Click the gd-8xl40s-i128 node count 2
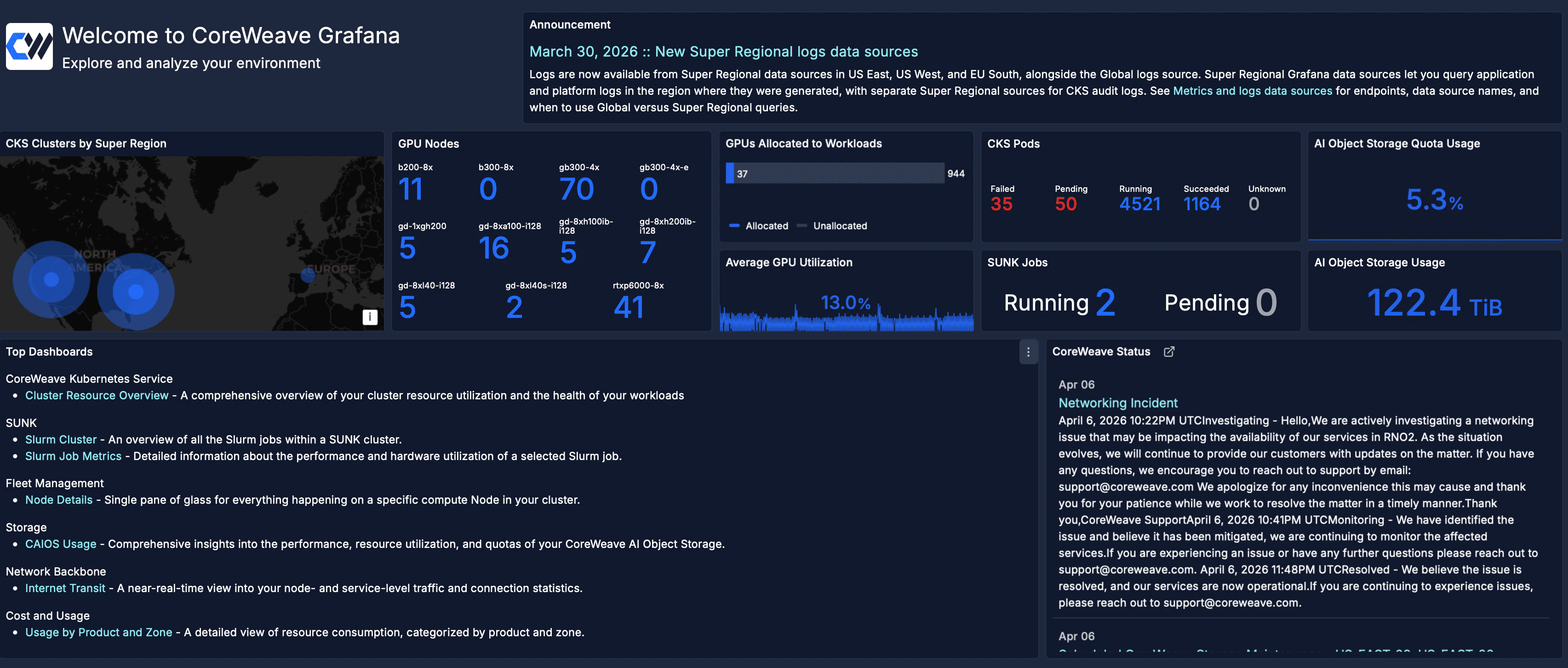This screenshot has height=668, width=1568. click(515, 307)
